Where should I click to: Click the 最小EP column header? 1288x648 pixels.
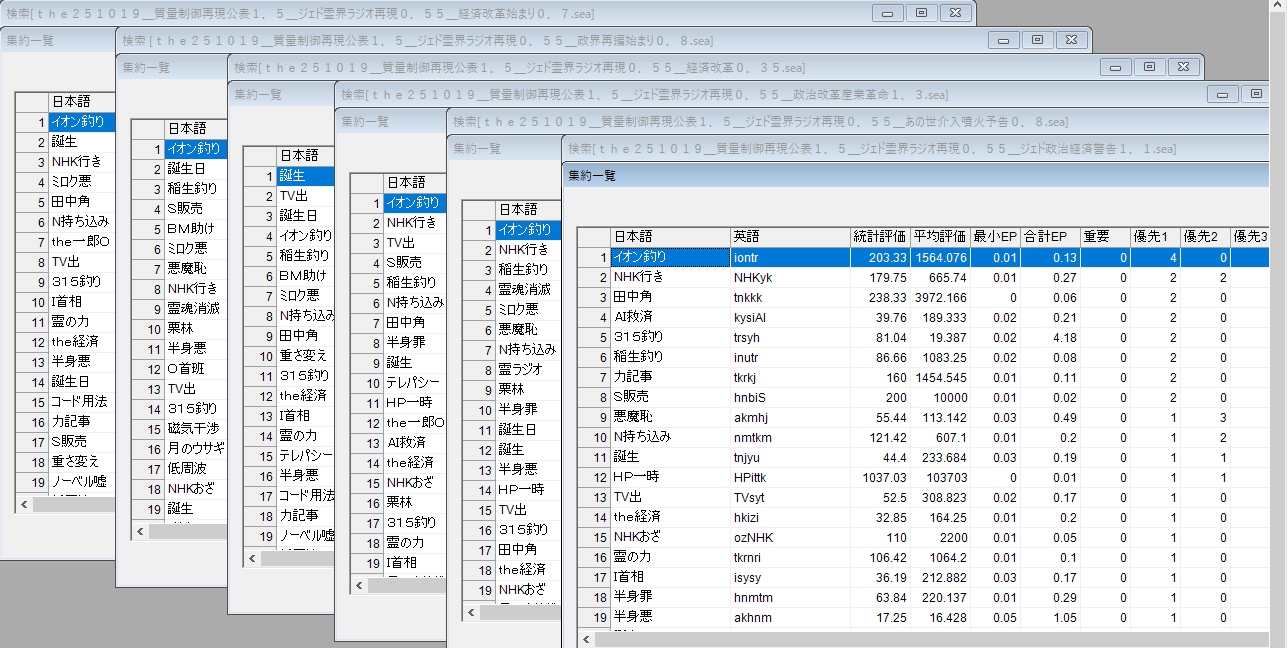click(996, 237)
